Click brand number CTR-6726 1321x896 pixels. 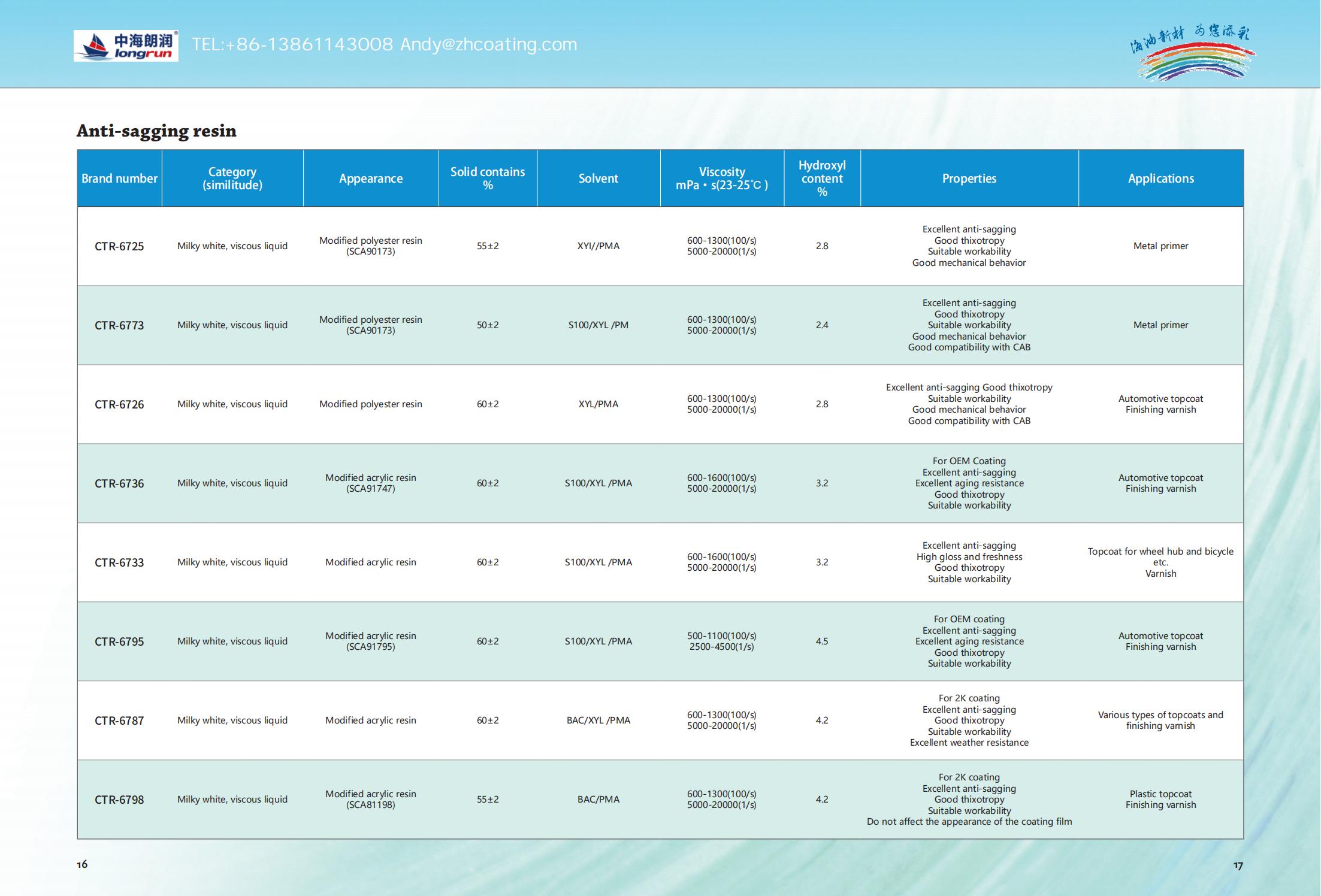(119, 404)
